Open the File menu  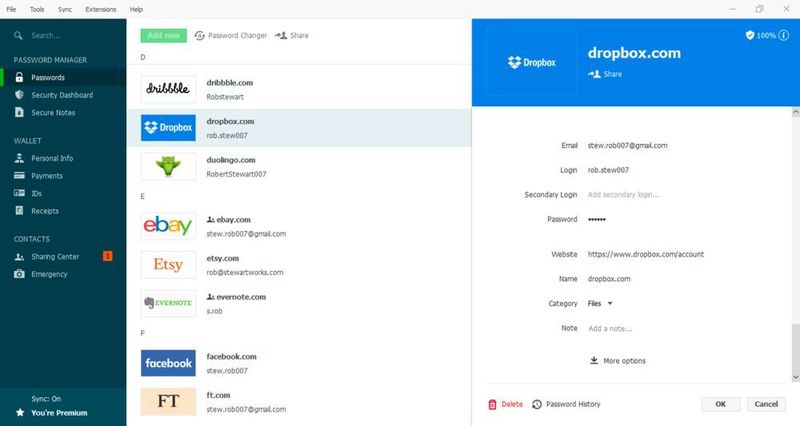click(x=11, y=9)
